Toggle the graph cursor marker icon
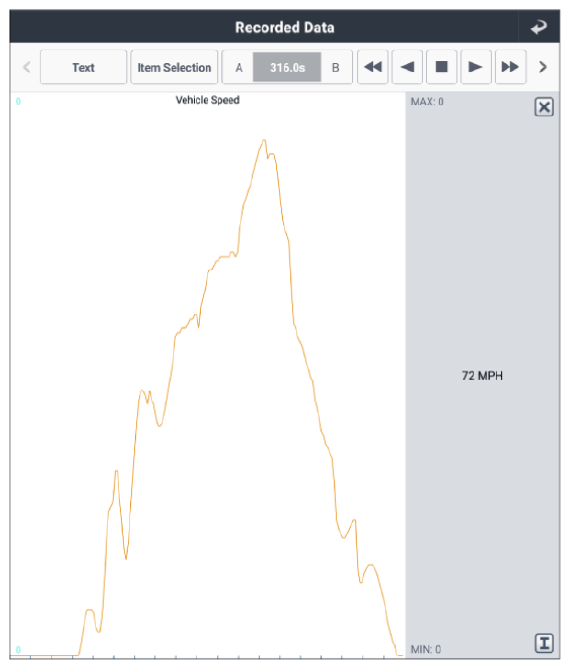 pyautogui.click(x=544, y=643)
